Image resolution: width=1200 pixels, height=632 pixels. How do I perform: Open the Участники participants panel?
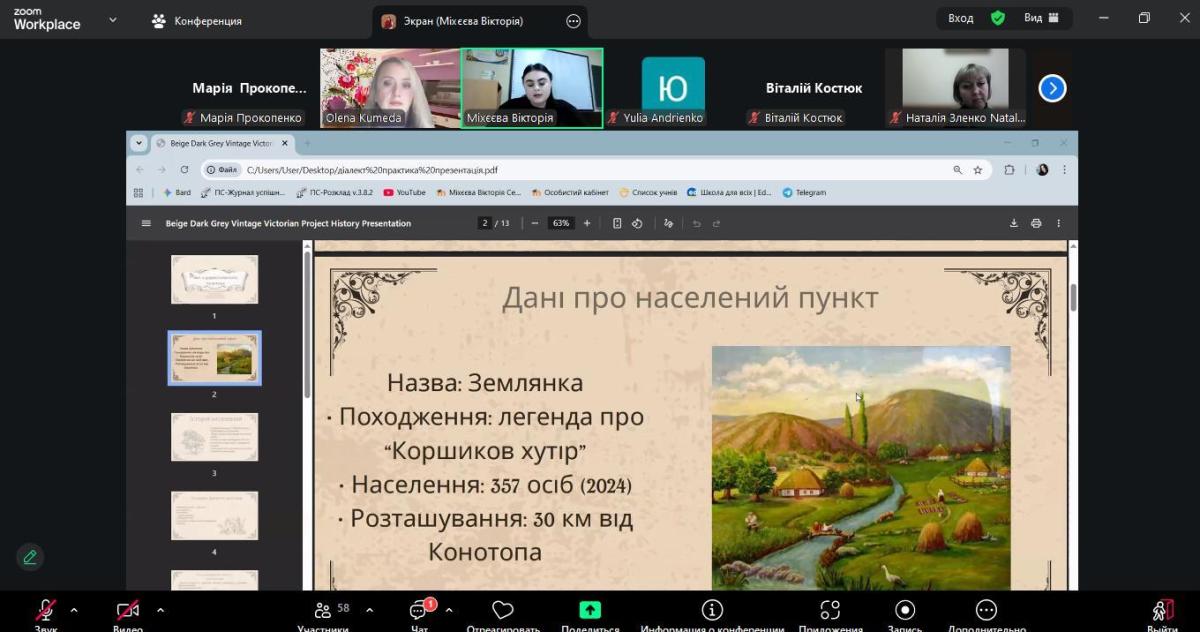pyautogui.click(x=323, y=611)
